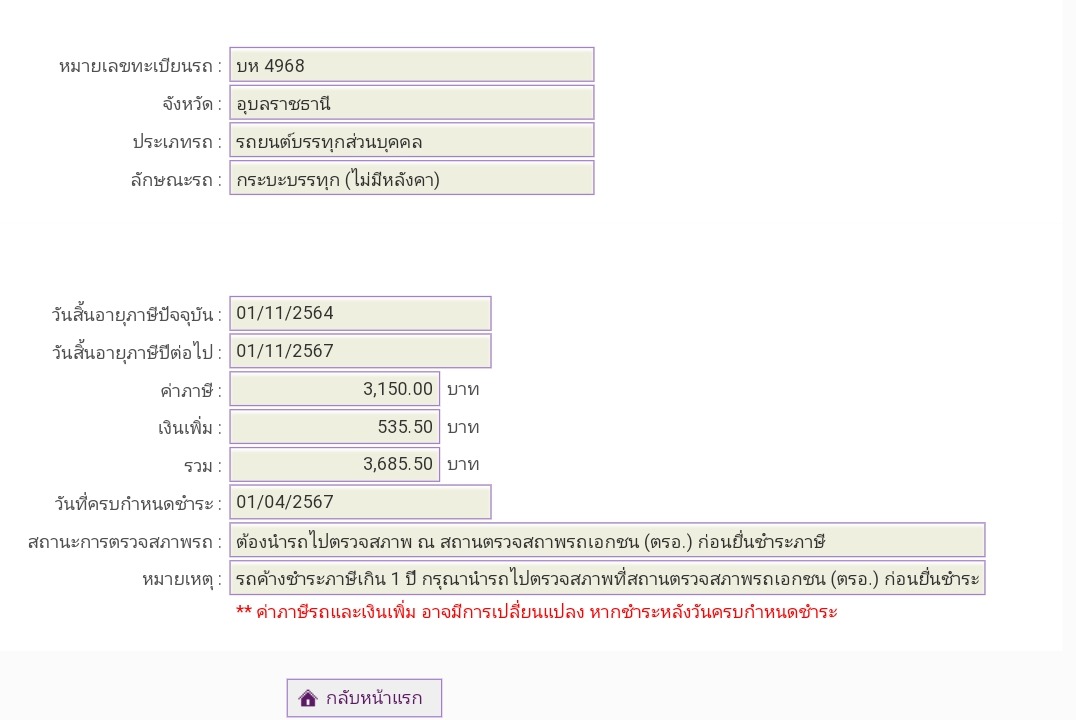Click the vehicle type field รถยนต์บรรทุกส่วนบุคคล
Viewport: 1076px width, 720px height.
pos(412,141)
